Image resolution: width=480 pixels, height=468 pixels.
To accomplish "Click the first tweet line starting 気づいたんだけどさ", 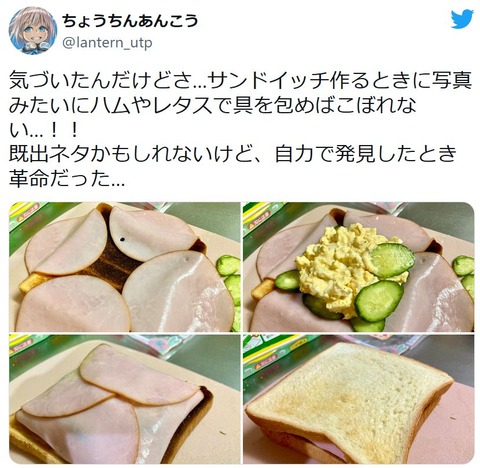I will click(240, 81).
